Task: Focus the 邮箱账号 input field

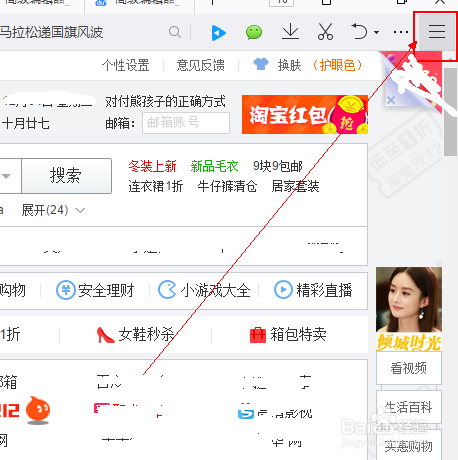Action: 186,123
